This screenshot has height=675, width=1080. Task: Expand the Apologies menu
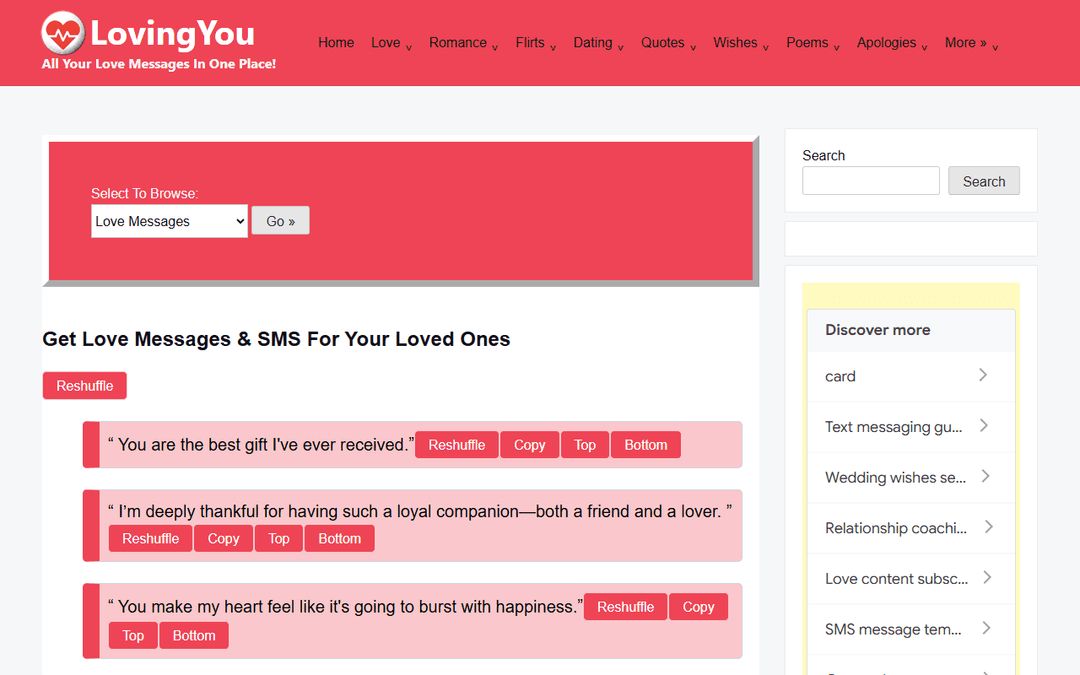tap(893, 43)
